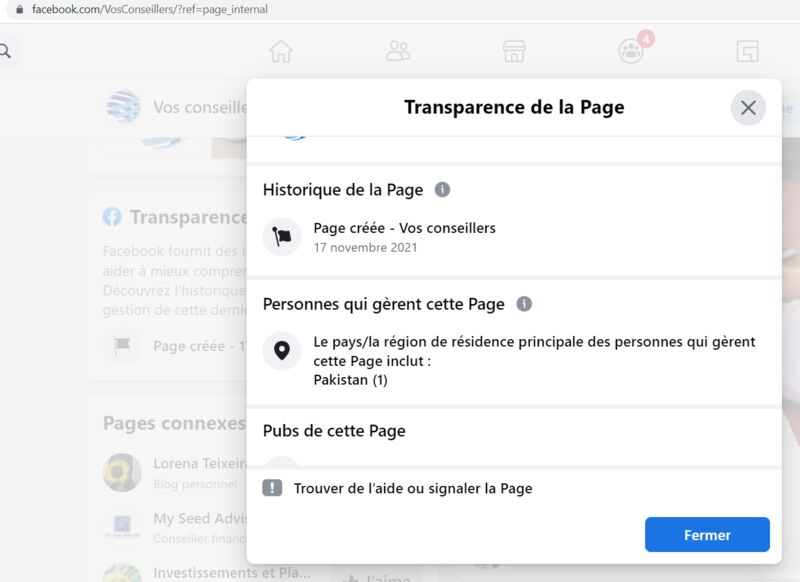The height and width of the screenshot is (582, 800).
Task: Open the Marketplace store icon
Action: tap(514, 51)
